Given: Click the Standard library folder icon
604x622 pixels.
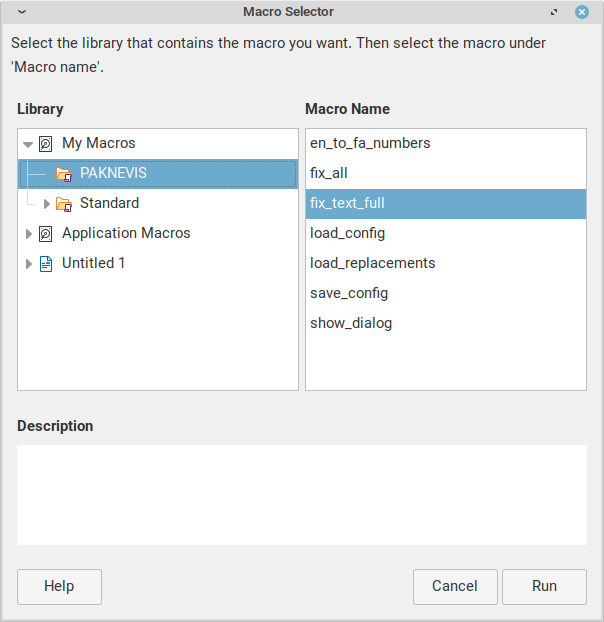Looking at the screenshot, I should 64,203.
